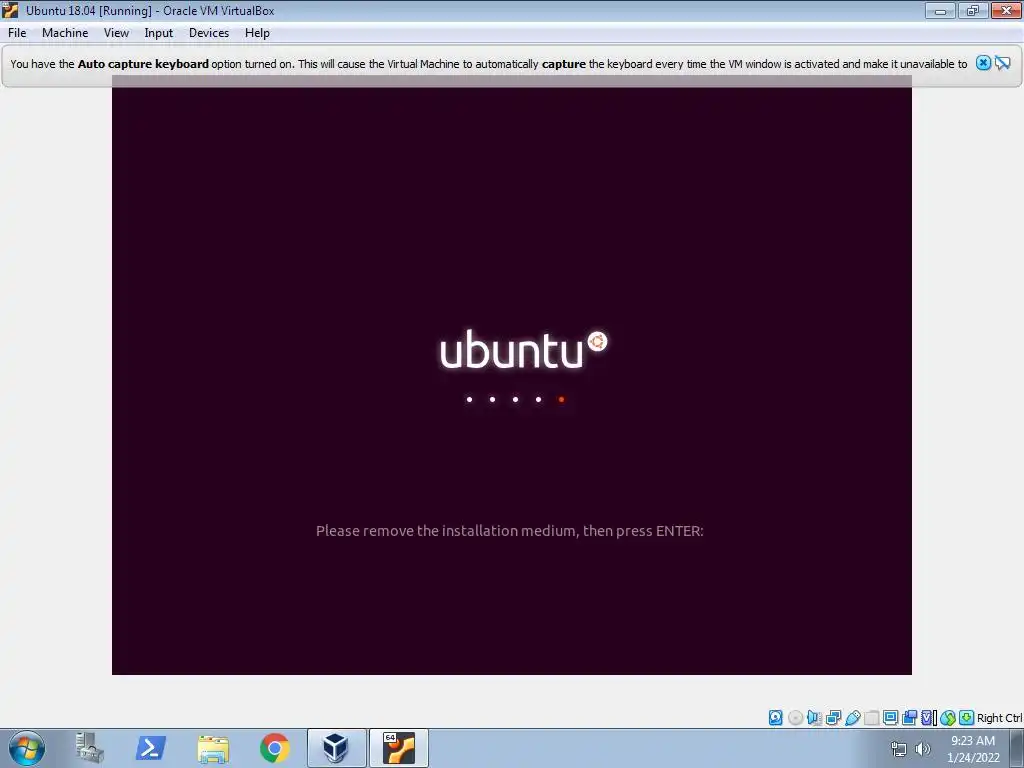This screenshot has height=768, width=1024.
Task: Click the recording status icon
Action: (x=909, y=718)
